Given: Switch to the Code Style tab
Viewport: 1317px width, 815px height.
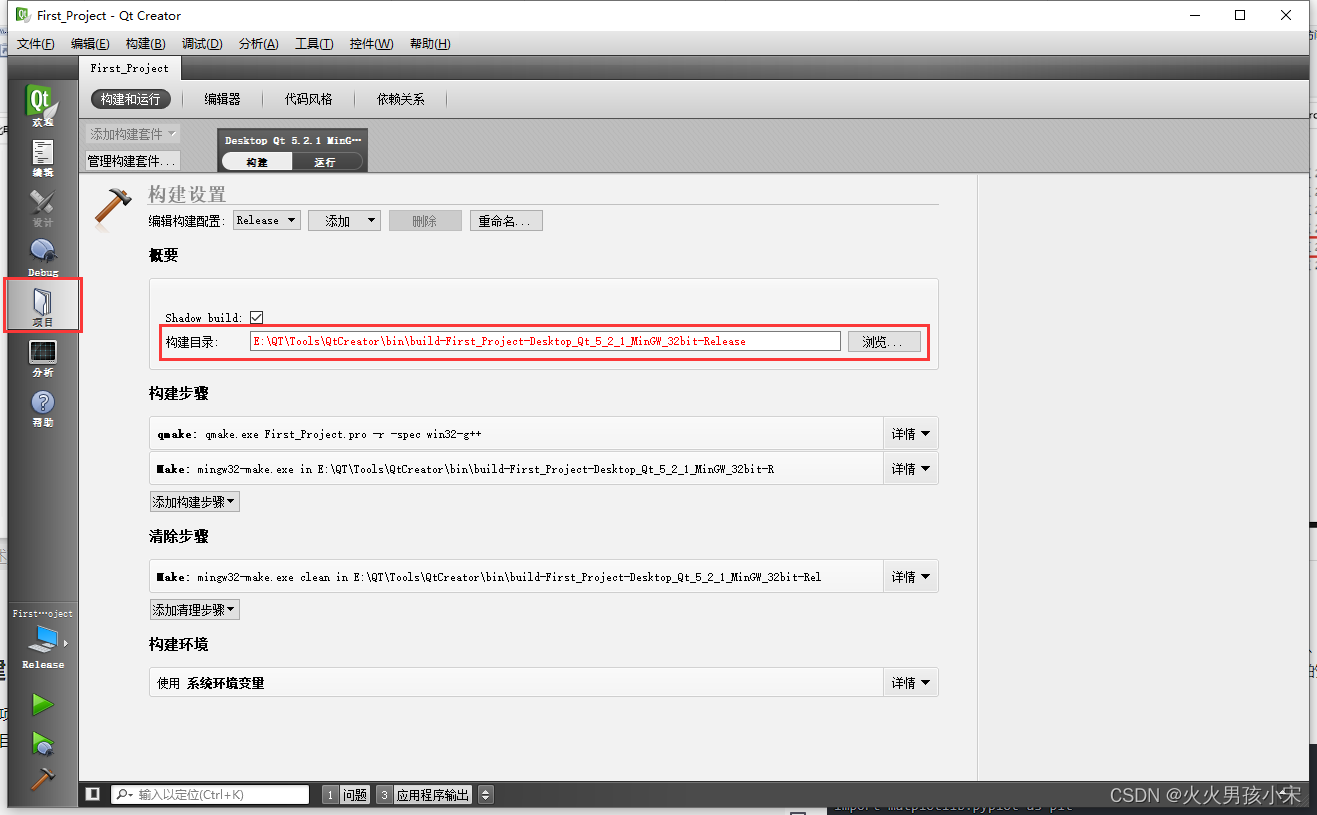Looking at the screenshot, I should coord(308,99).
